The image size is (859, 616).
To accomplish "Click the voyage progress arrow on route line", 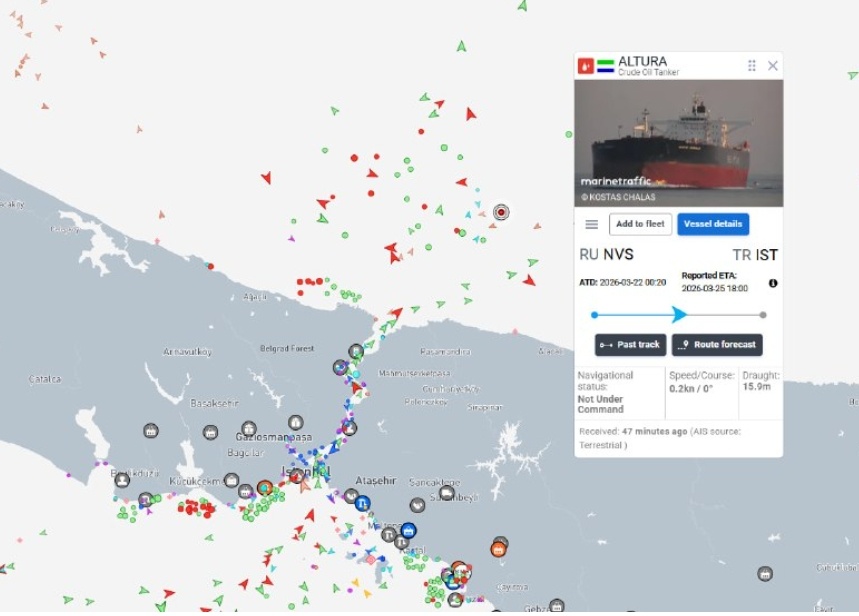I will click(x=679, y=315).
